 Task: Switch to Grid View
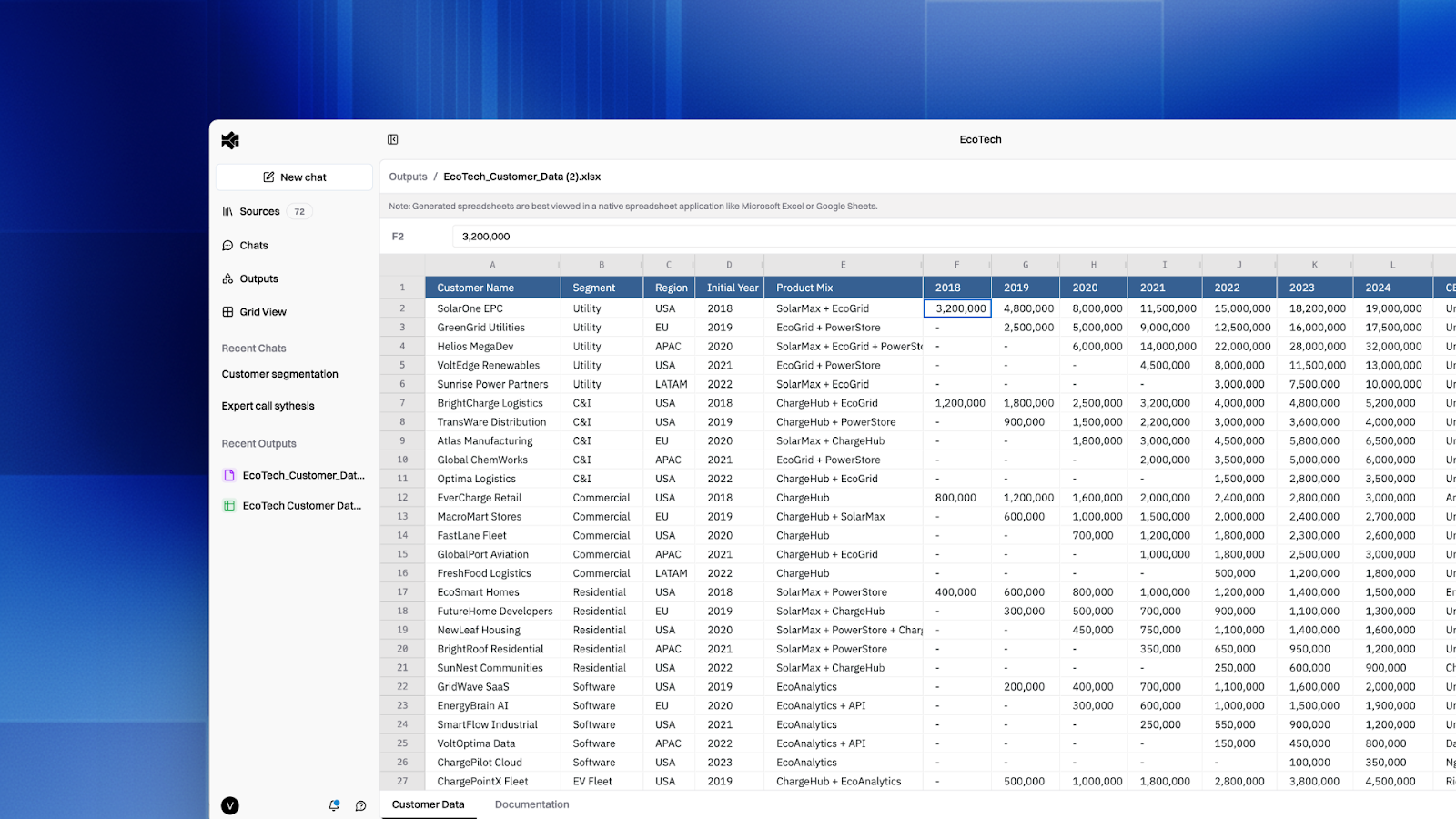[x=262, y=312]
